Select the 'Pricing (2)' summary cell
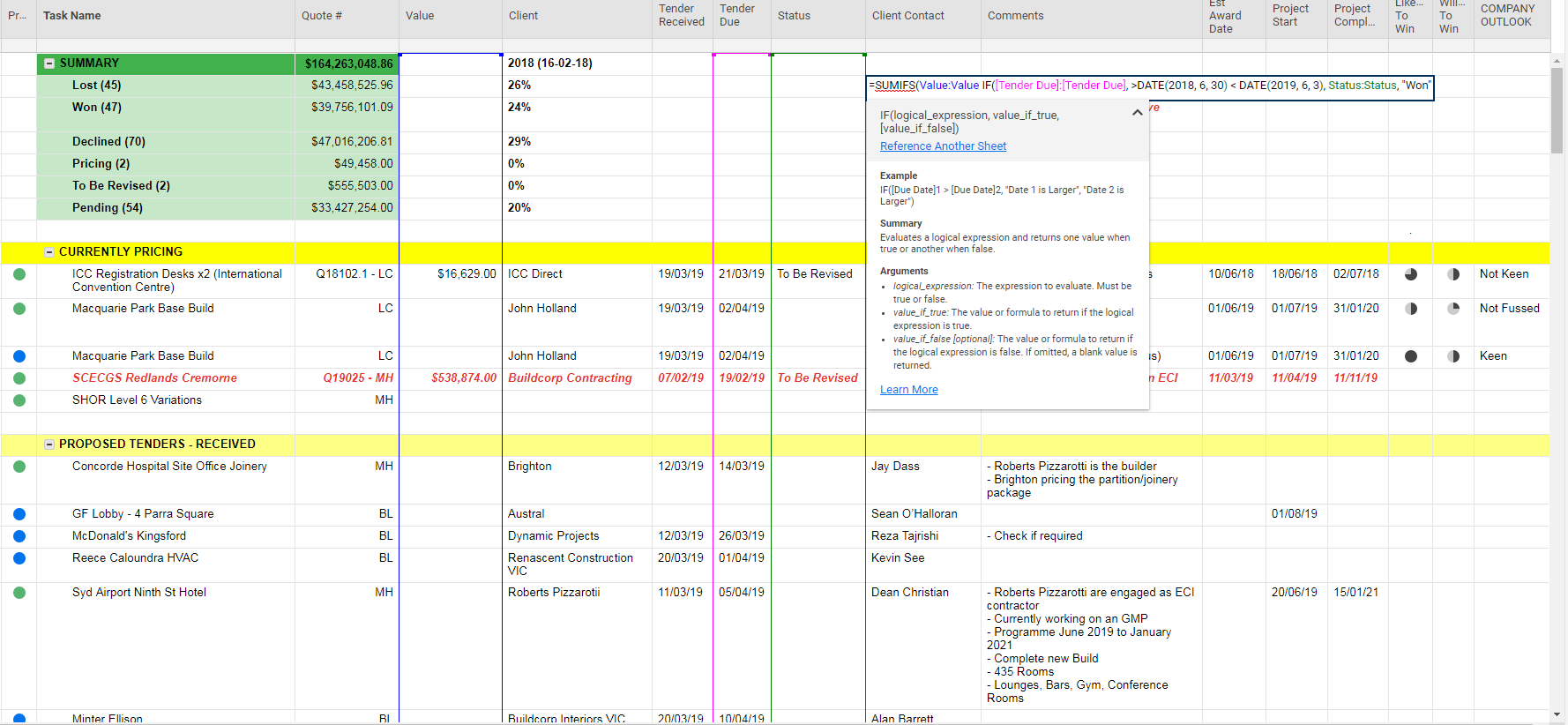 click(x=166, y=164)
